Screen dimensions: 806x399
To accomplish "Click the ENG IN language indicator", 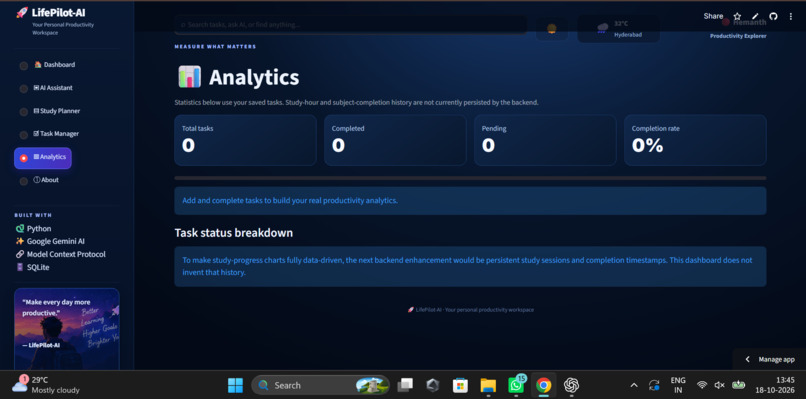I will click(678, 385).
